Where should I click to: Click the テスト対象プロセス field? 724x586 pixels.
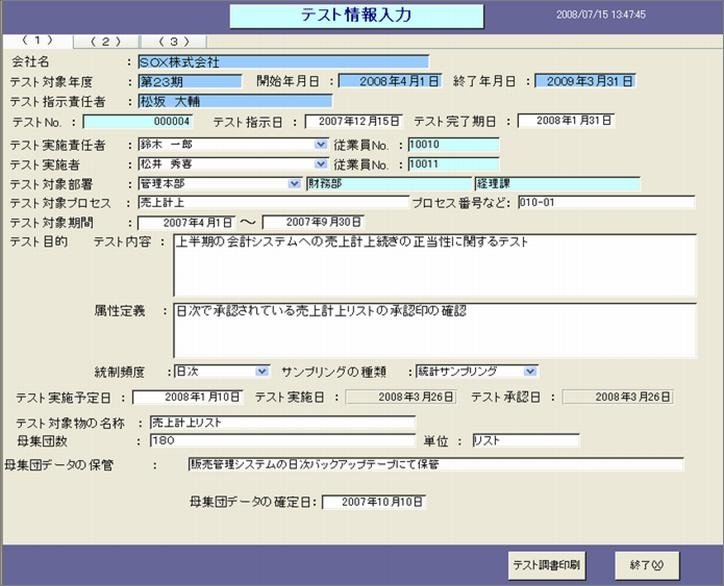pos(273,203)
